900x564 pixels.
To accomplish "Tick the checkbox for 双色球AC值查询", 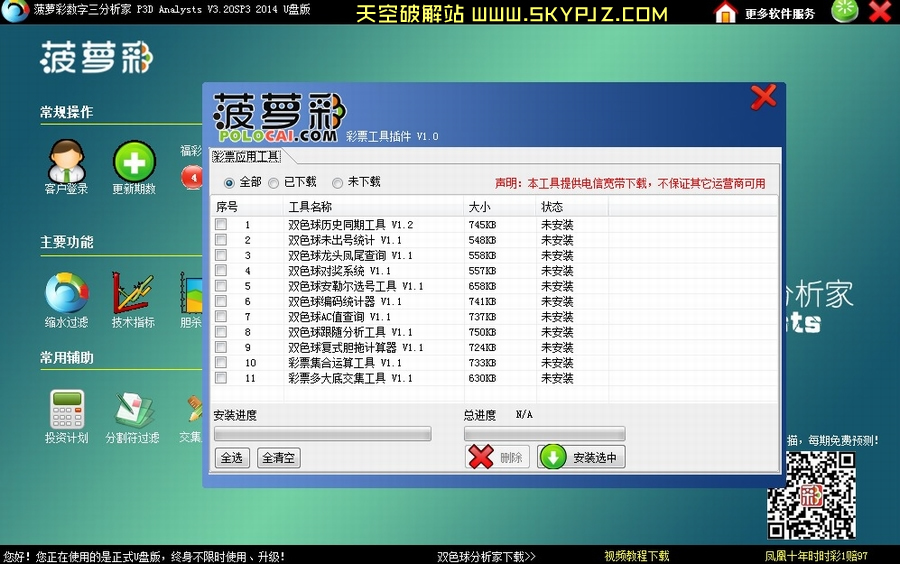I will [221, 317].
